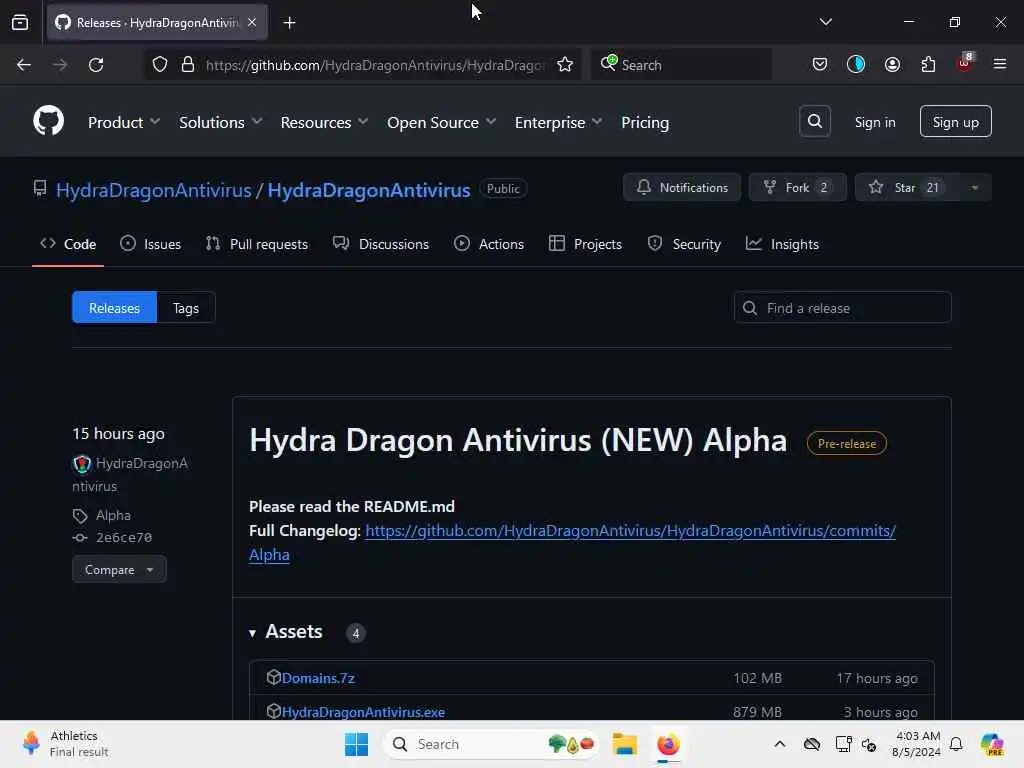Open a new tab with the plus button
This screenshot has height=768, width=1024.
[289, 23]
